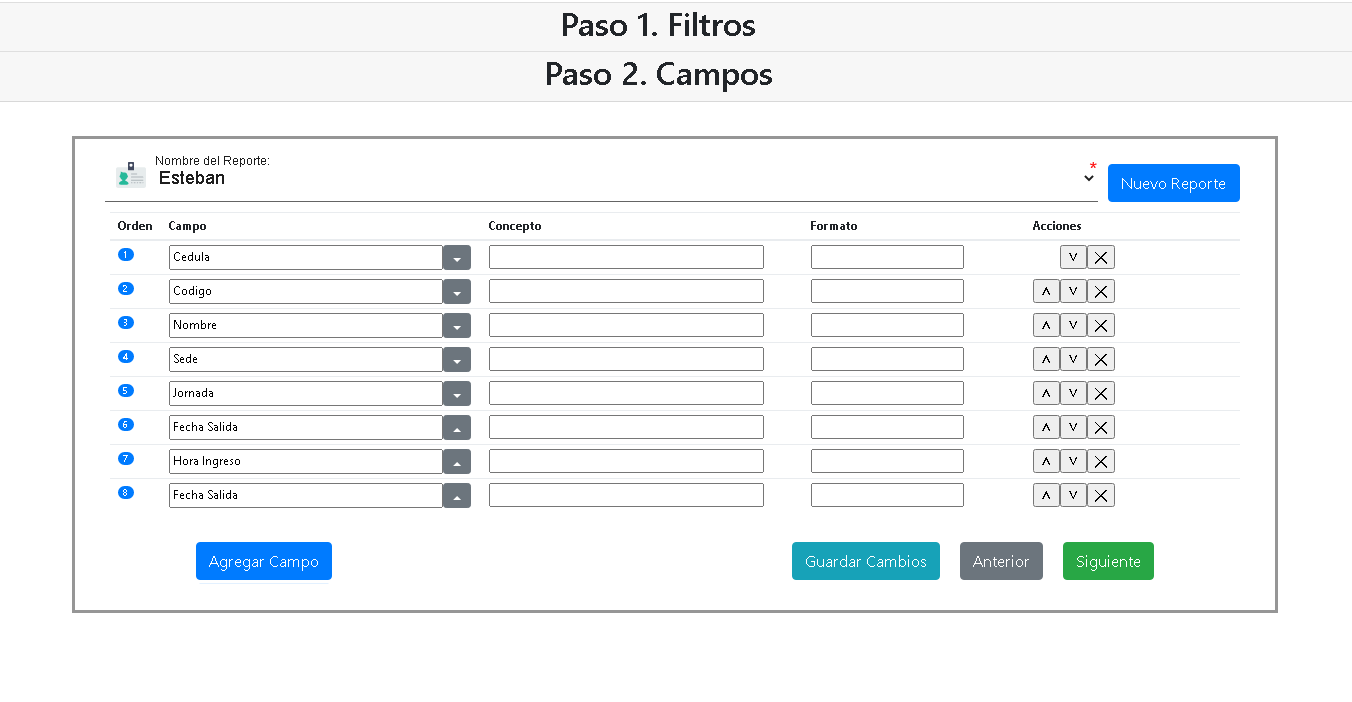
Task: Click the ID card icon beside the report name
Action: point(130,173)
